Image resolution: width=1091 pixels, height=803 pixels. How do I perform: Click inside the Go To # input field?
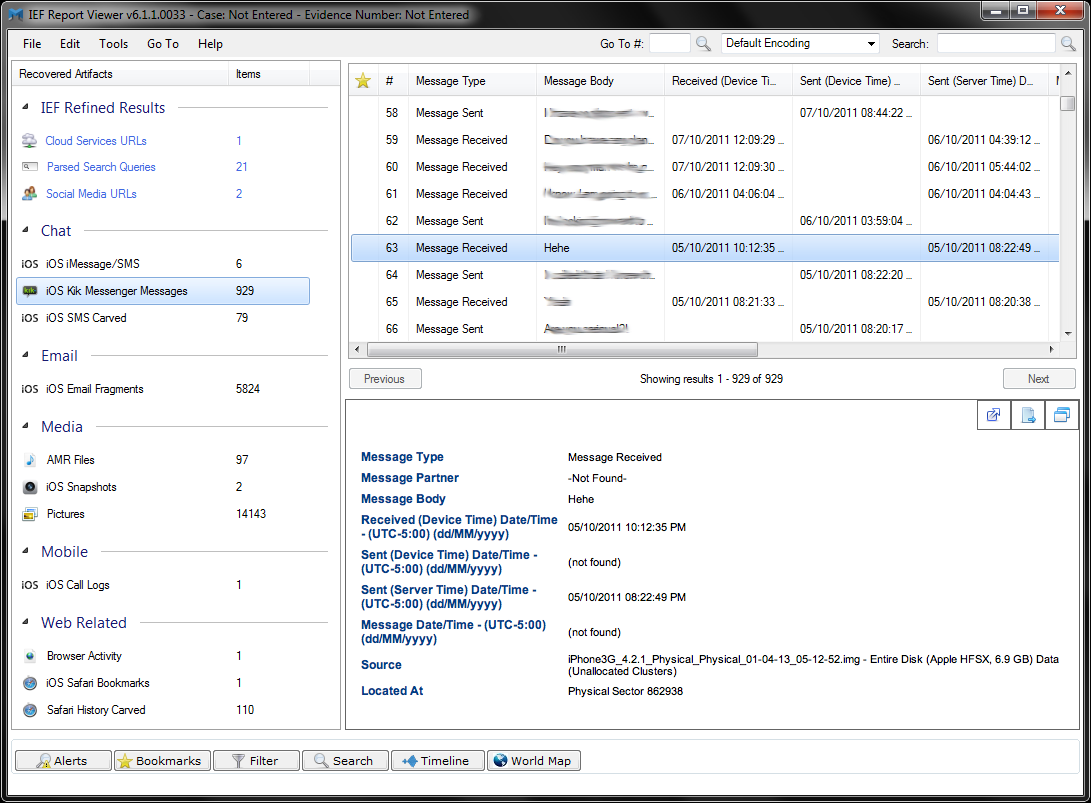[x=669, y=44]
